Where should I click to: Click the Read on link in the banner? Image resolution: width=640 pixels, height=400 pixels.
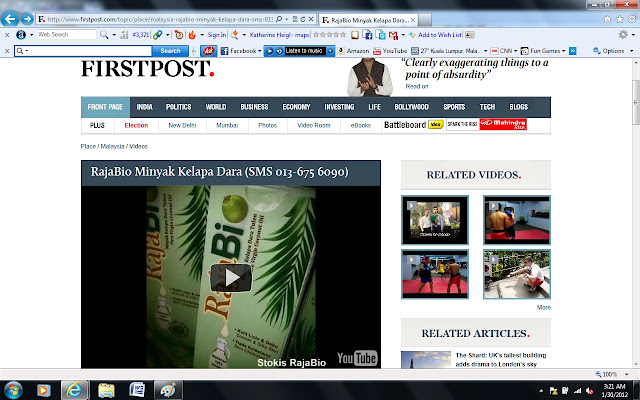click(417, 86)
